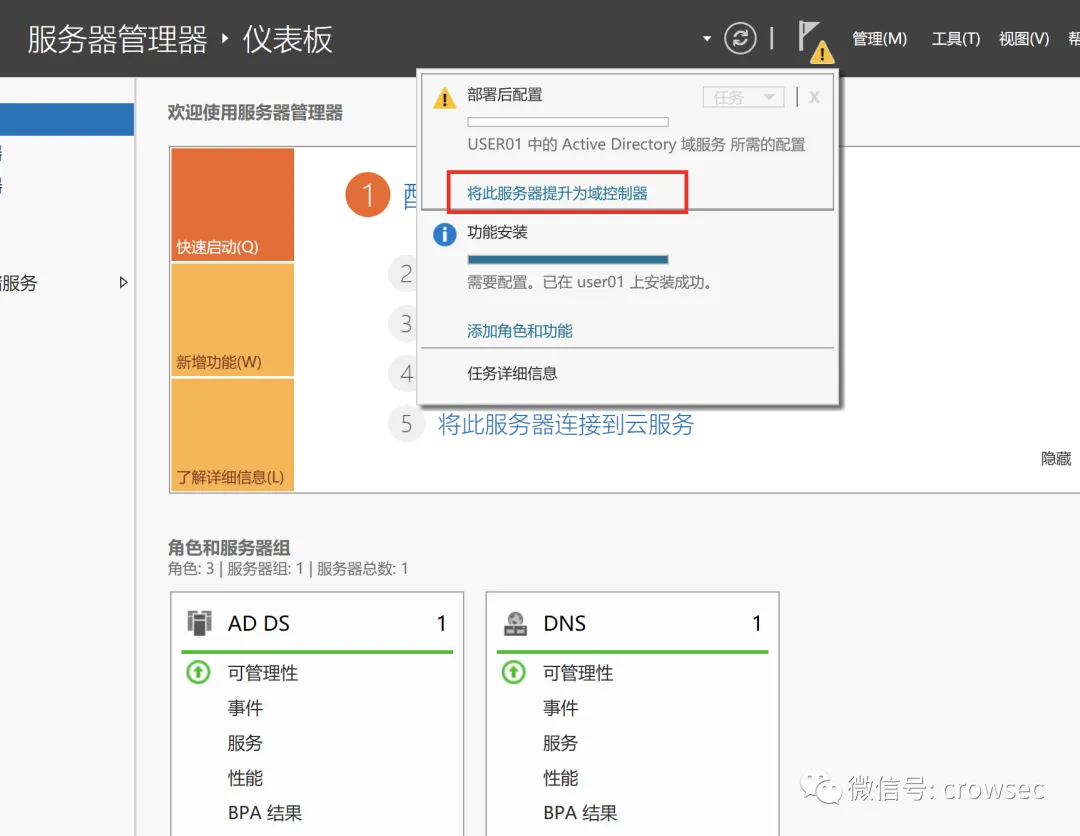Click the 添加角色和功能 link
This screenshot has width=1080, height=836.
(x=520, y=331)
